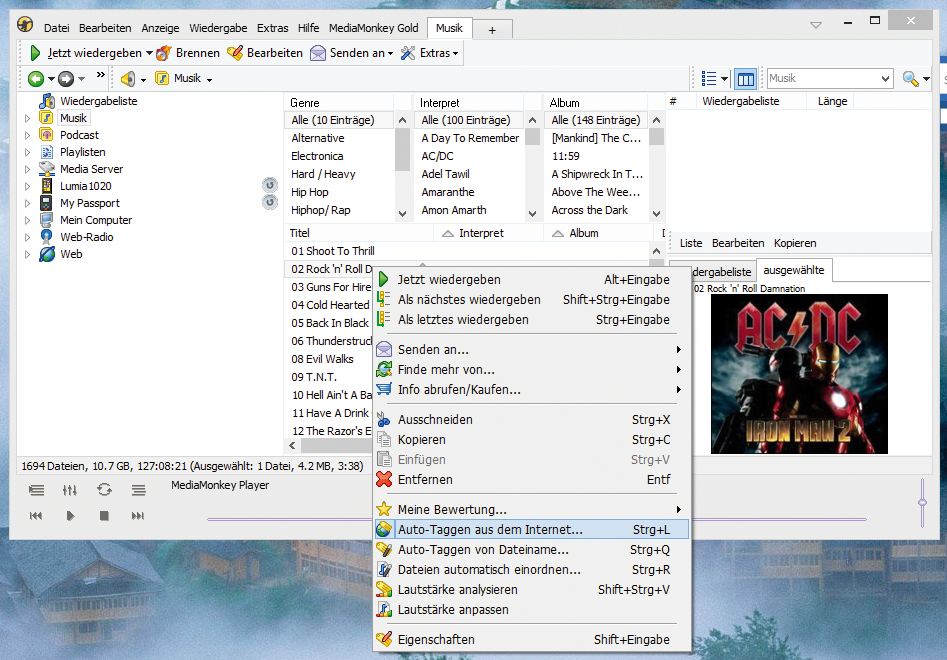Expand the Musik tree node

point(27,118)
